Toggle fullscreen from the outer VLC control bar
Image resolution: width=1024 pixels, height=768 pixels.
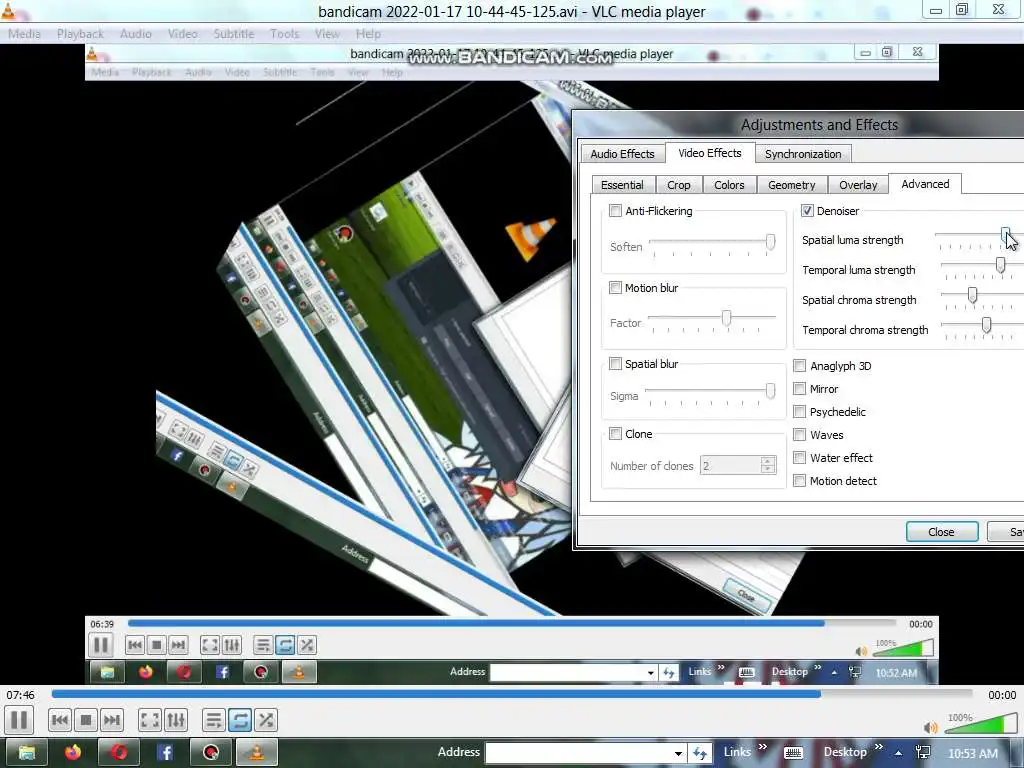(x=150, y=720)
